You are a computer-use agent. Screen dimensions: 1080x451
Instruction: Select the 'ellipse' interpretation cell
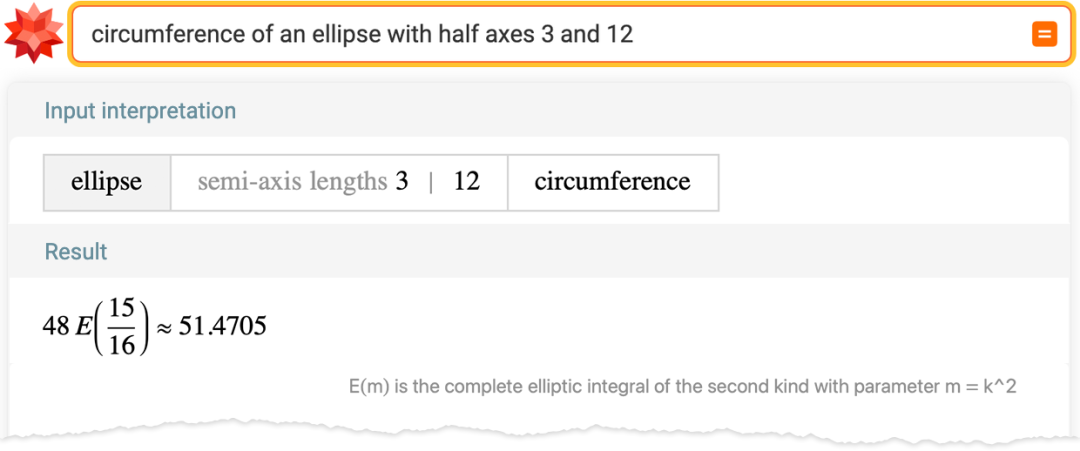(x=107, y=182)
